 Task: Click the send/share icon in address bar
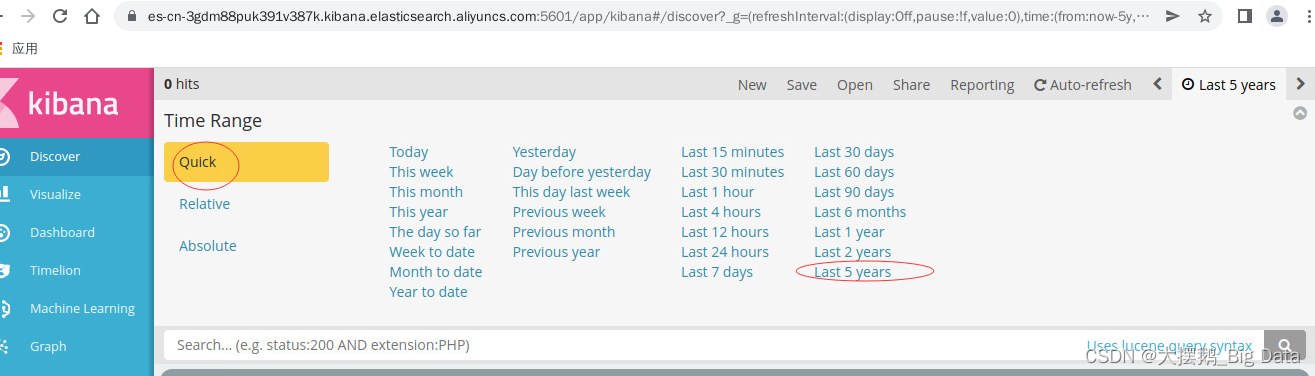tap(1173, 16)
